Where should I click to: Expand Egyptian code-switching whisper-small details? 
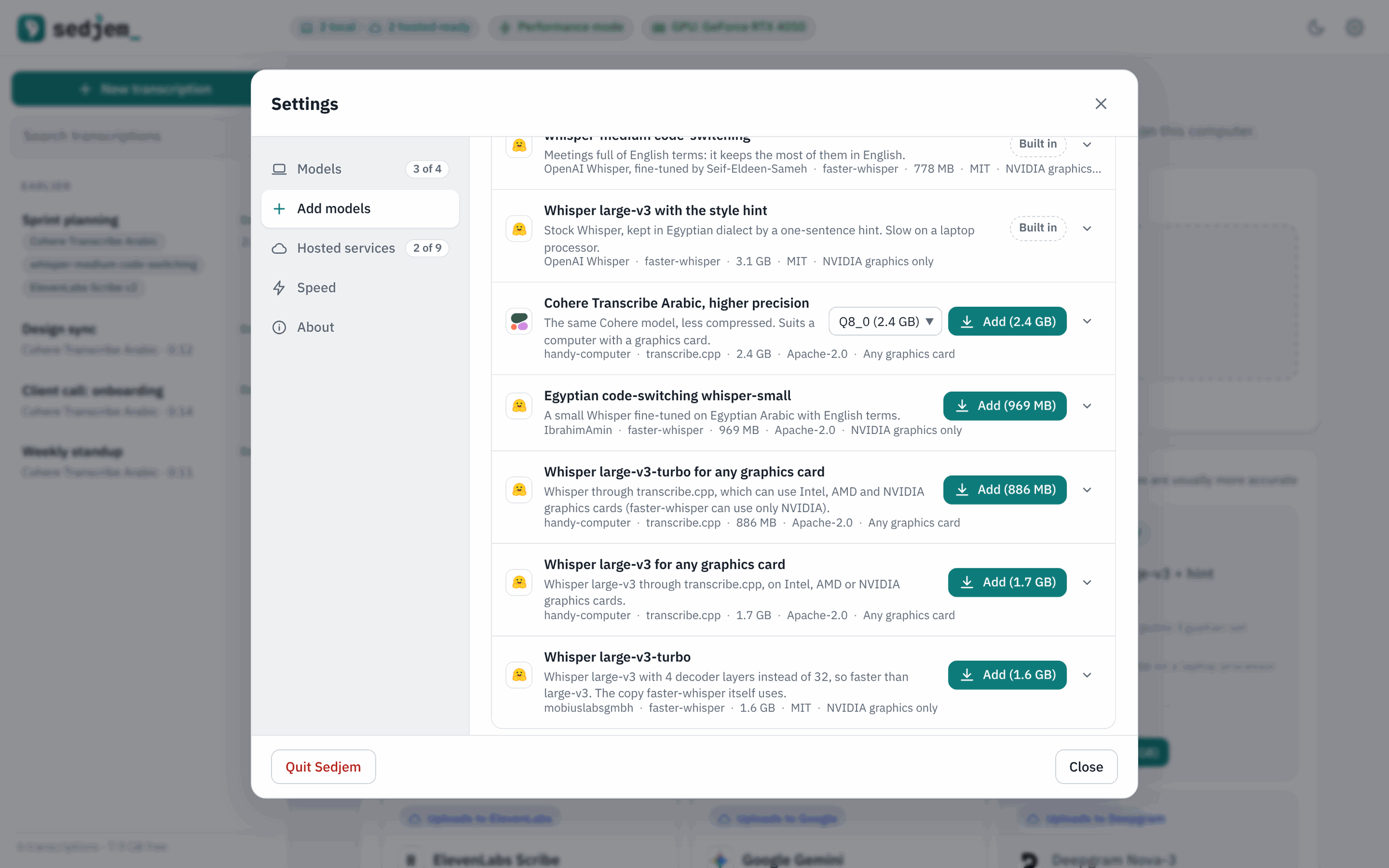pos(1087,406)
